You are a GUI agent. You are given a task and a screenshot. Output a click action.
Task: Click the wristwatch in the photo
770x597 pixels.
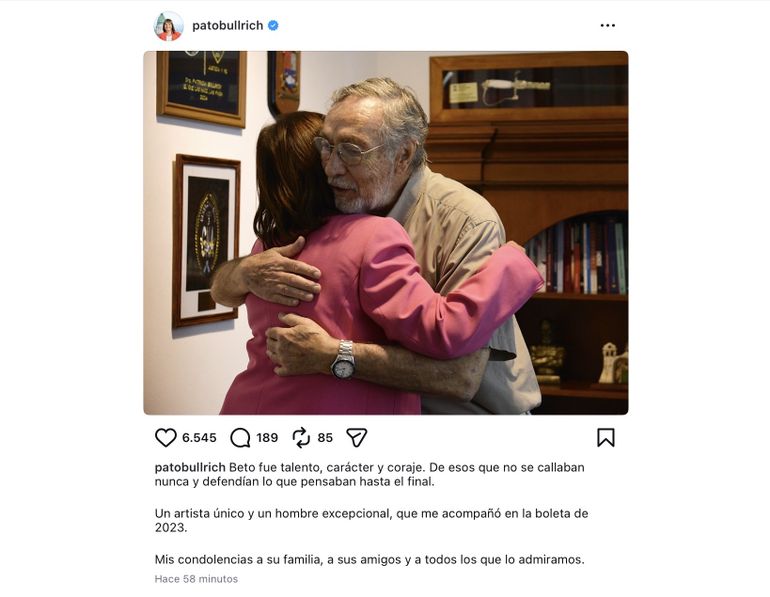pyautogui.click(x=343, y=361)
